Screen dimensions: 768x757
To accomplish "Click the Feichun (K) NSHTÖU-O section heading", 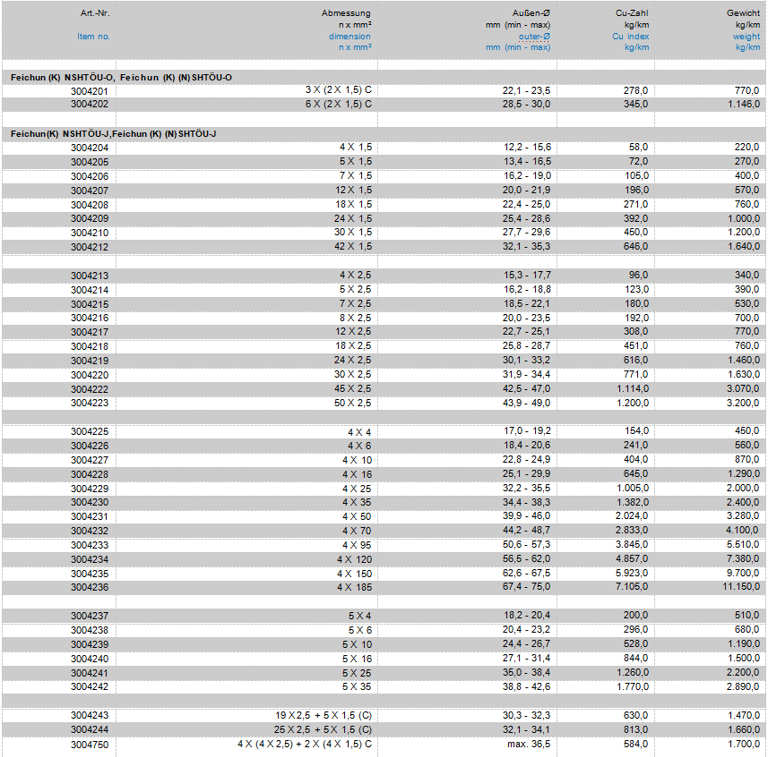I will point(121,77).
